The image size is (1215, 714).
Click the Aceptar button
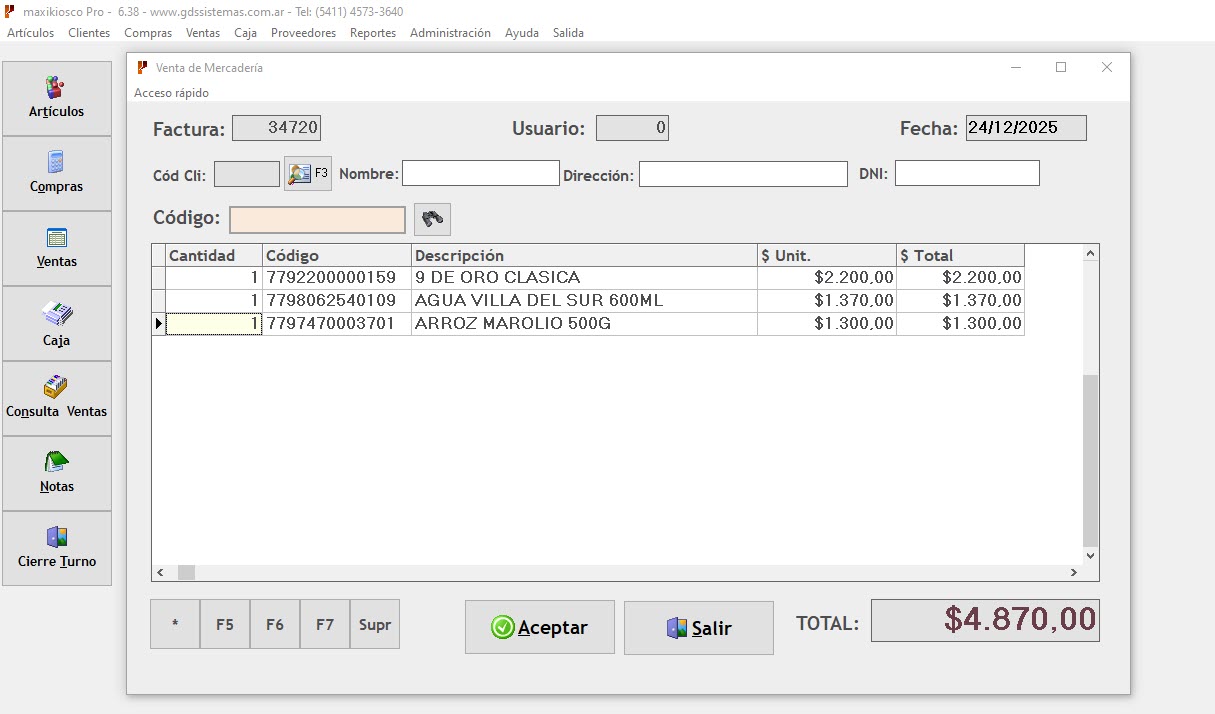(x=539, y=627)
